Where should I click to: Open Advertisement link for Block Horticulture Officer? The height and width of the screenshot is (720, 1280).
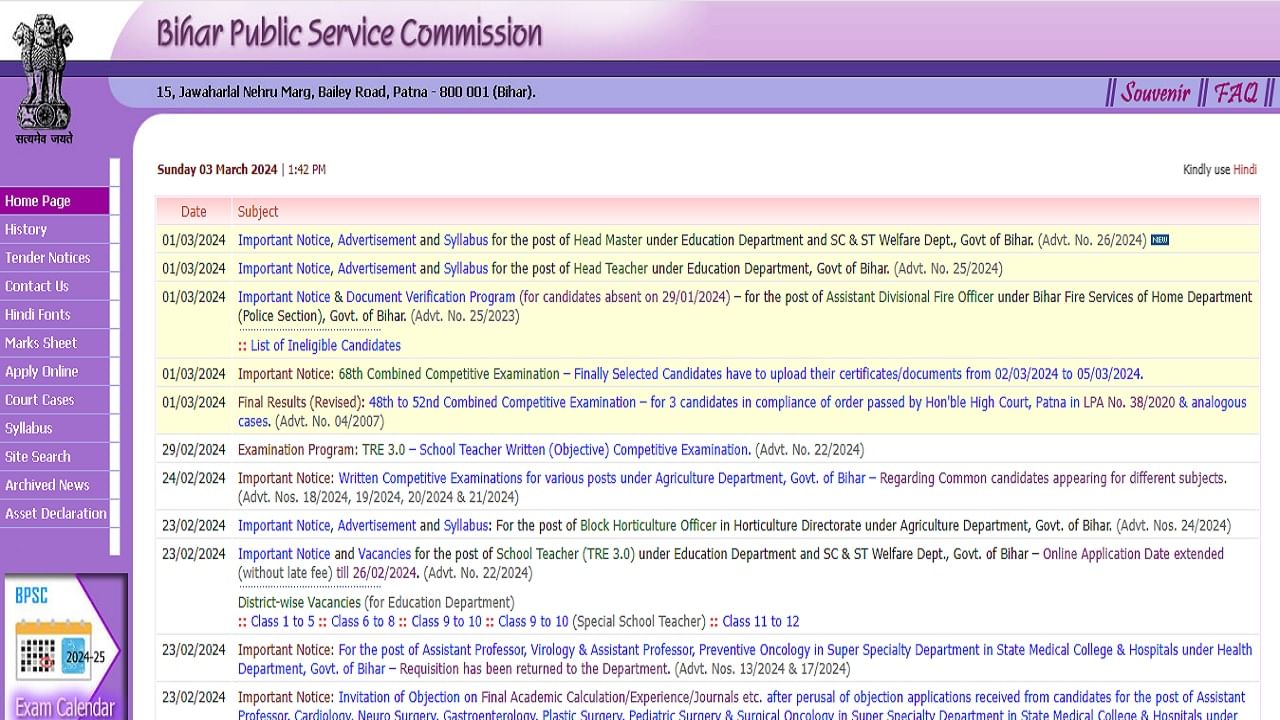(376, 526)
